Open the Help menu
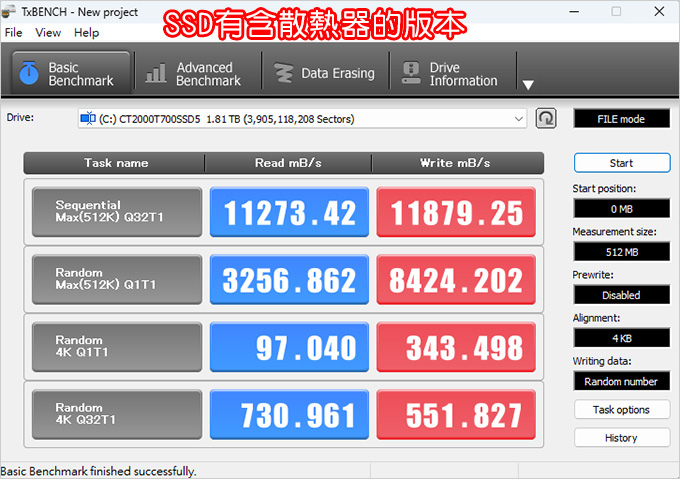680x479 pixels. 86,33
